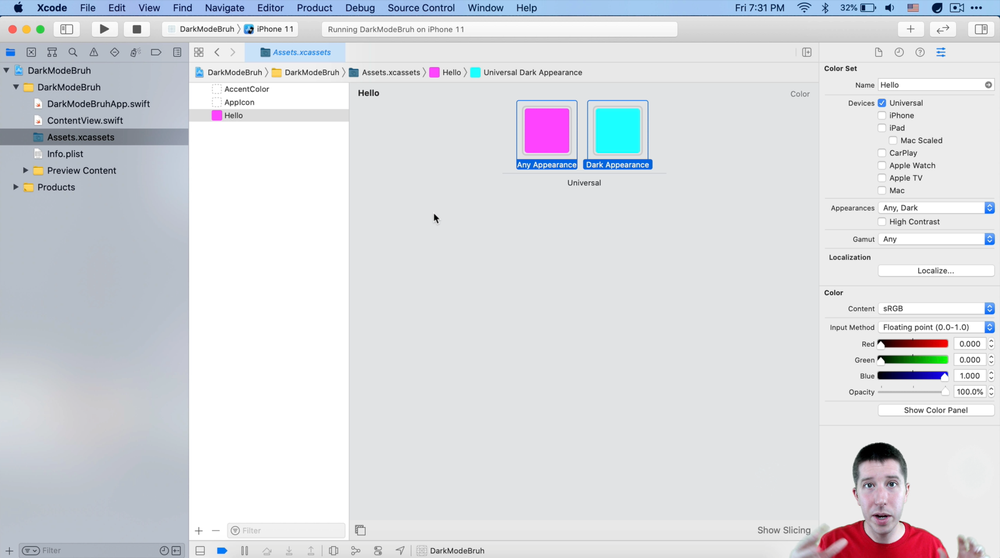Open the Project navigator folder icon

pyautogui.click(x=10, y=52)
